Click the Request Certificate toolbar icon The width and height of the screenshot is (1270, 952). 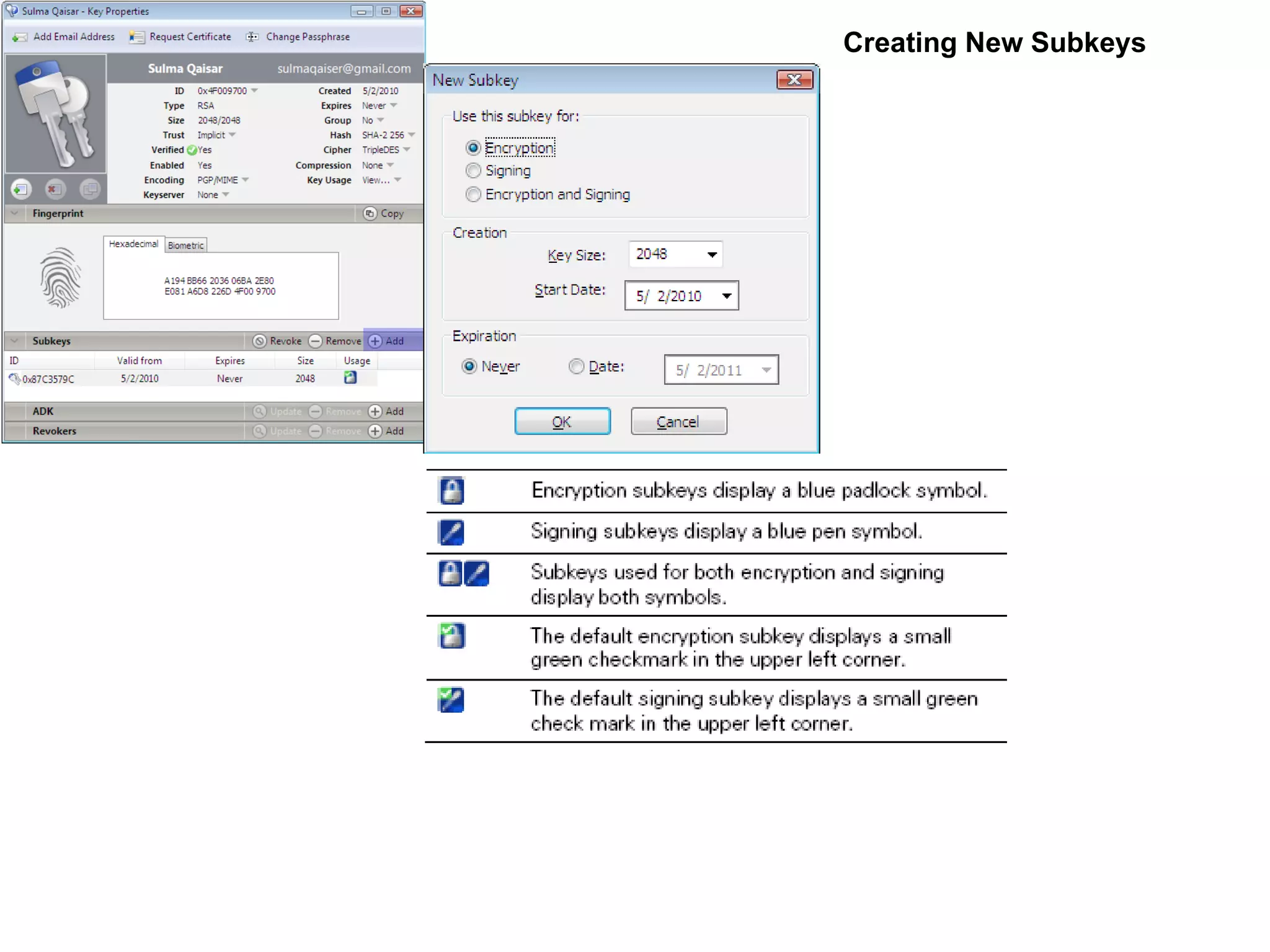pyautogui.click(x=136, y=37)
